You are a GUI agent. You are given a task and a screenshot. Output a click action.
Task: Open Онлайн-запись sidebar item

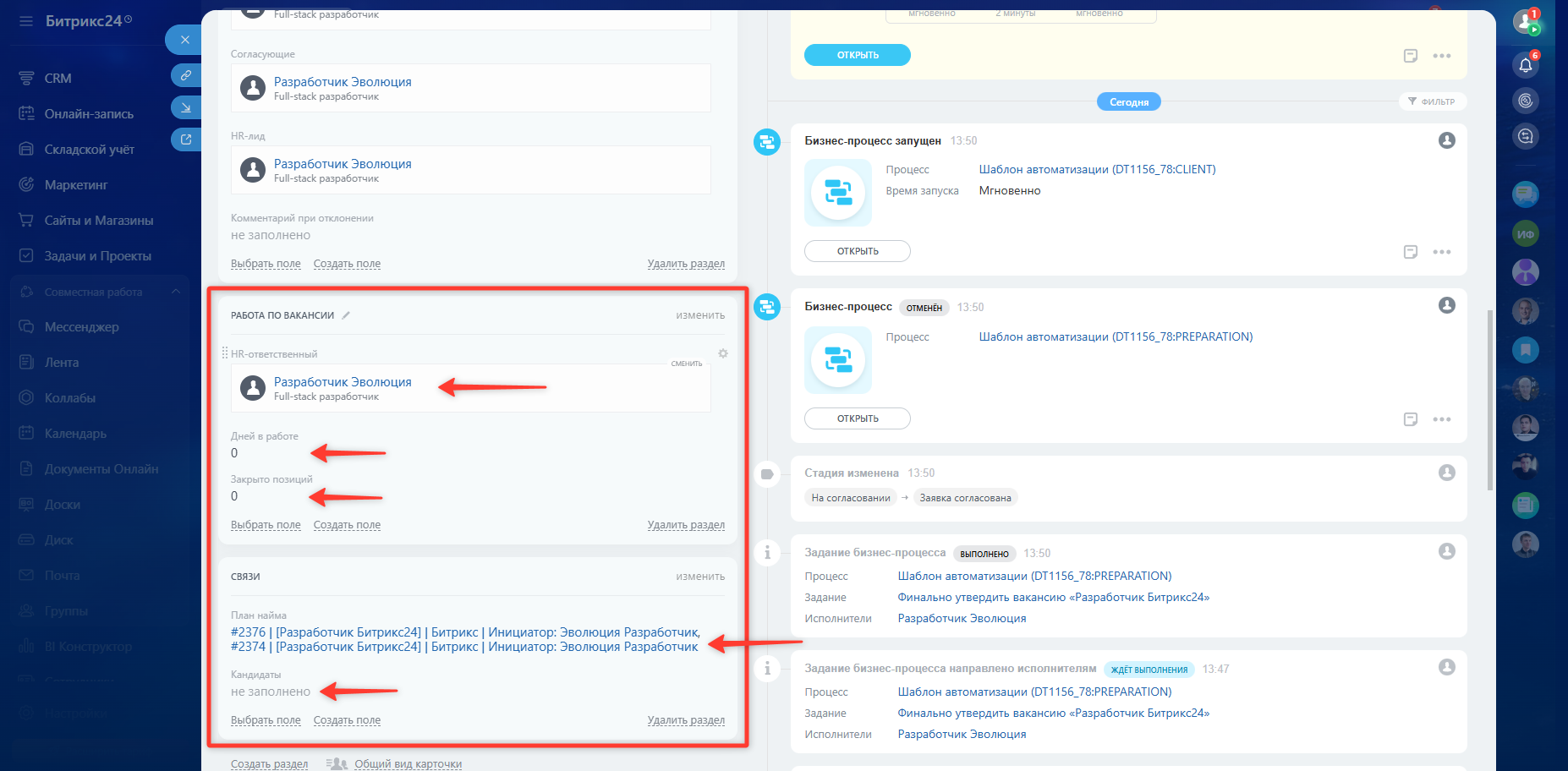point(89,114)
